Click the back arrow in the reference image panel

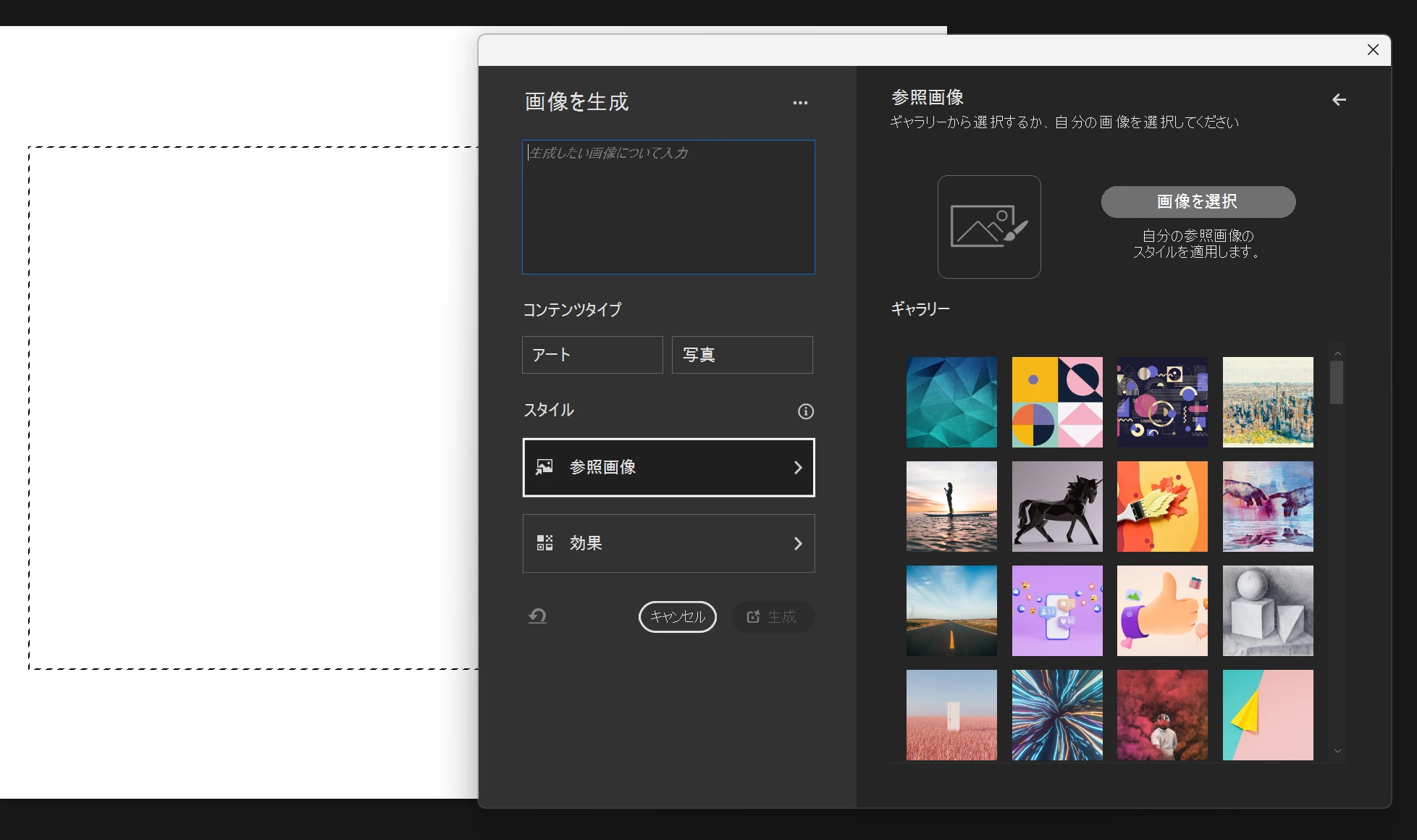tap(1339, 100)
